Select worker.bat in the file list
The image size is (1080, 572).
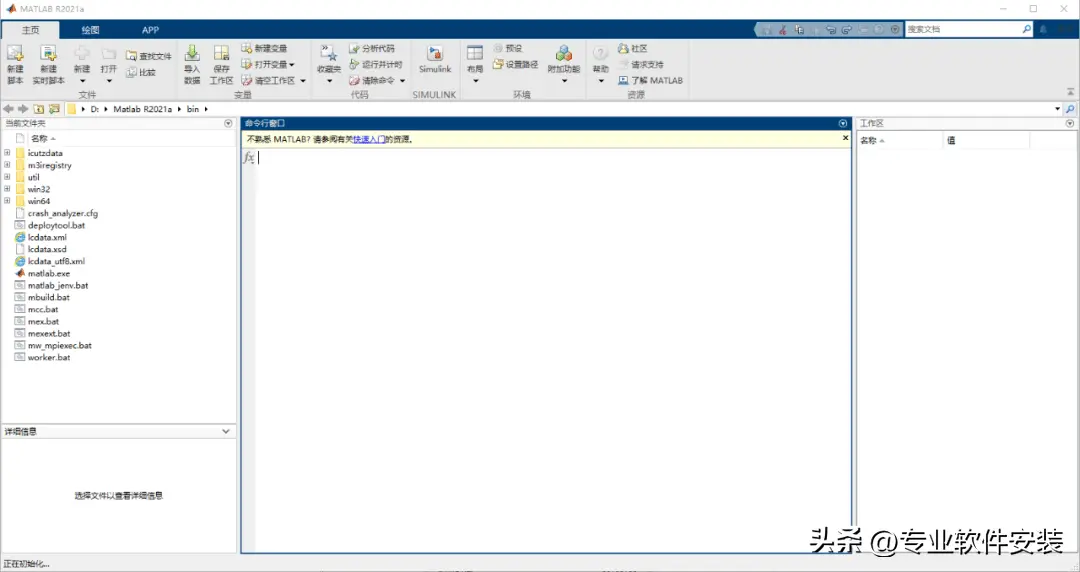tap(49, 358)
